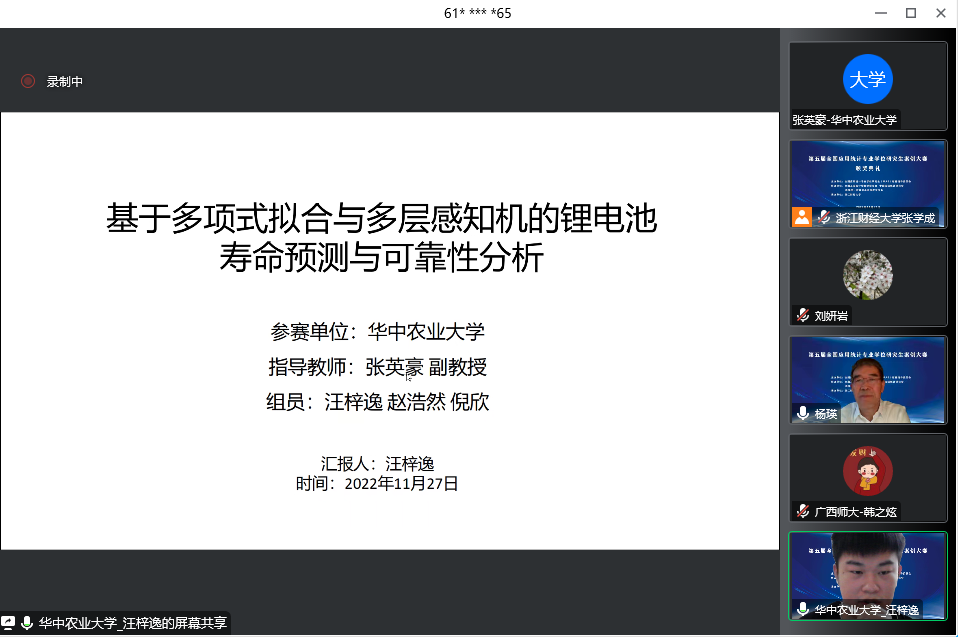The image size is (958, 637).
Task: Click the screen share icon at bottom-left
Action: click(9, 623)
